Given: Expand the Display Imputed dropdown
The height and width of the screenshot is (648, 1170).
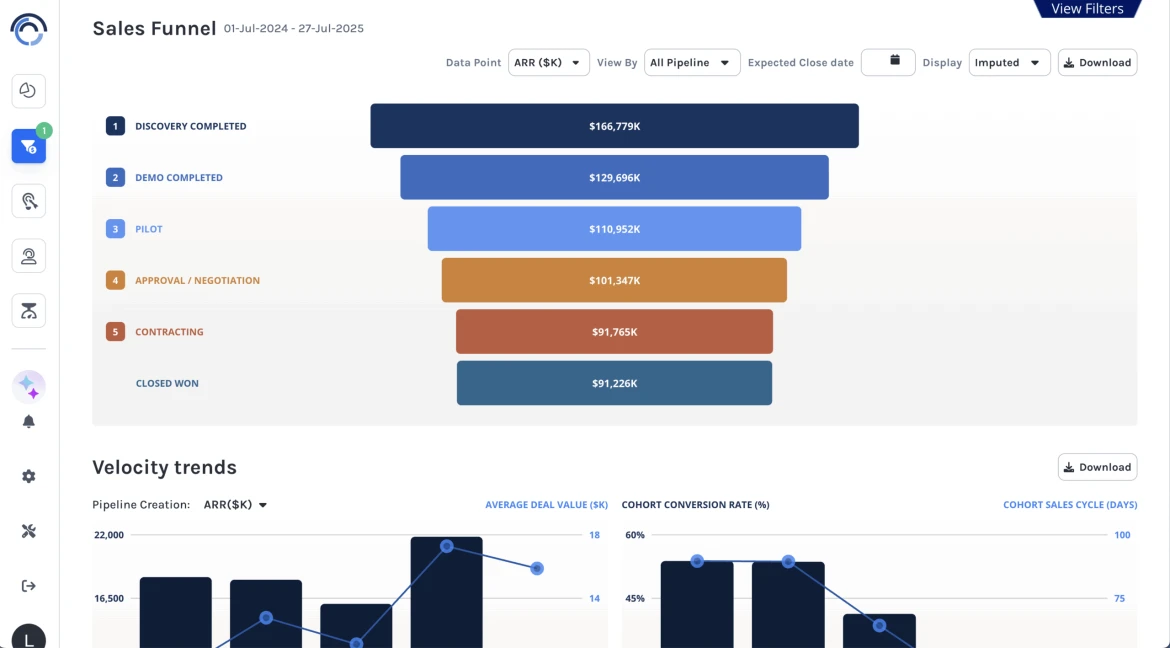Looking at the screenshot, I should 1009,63.
